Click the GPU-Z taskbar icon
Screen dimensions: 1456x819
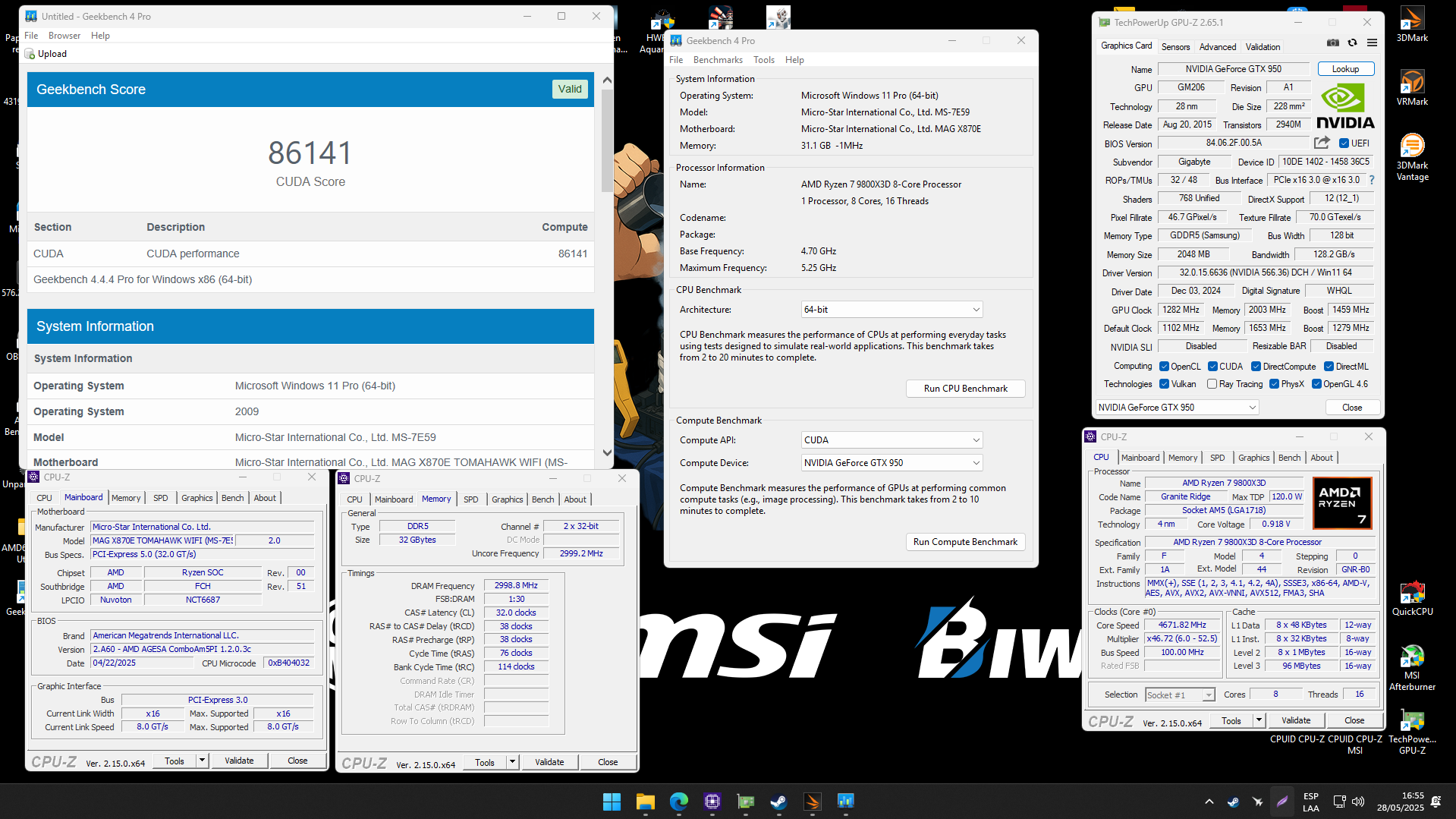tap(745, 802)
